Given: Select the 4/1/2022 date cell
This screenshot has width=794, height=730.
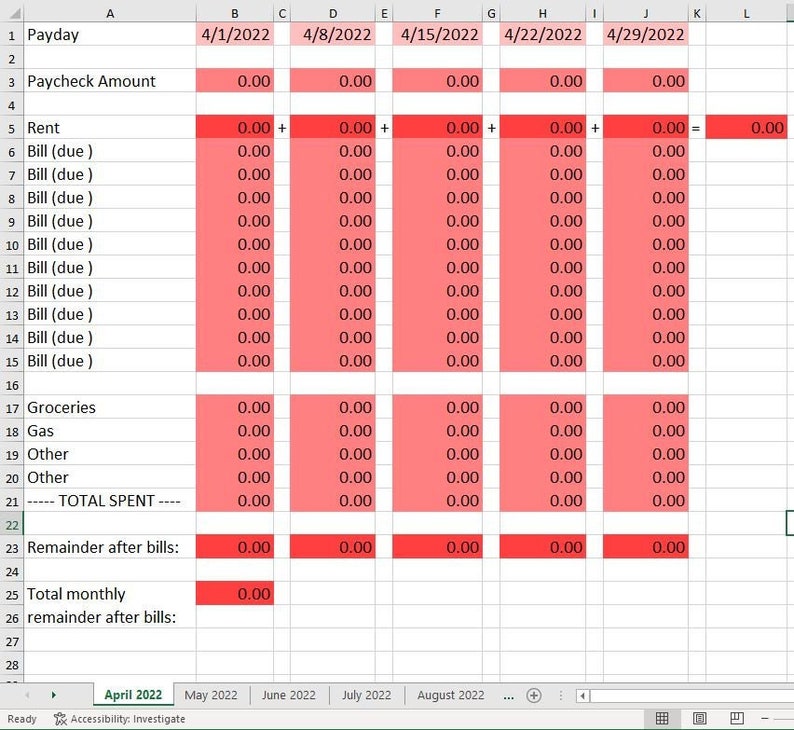Looking at the screenshot, I should coord(235,34).
